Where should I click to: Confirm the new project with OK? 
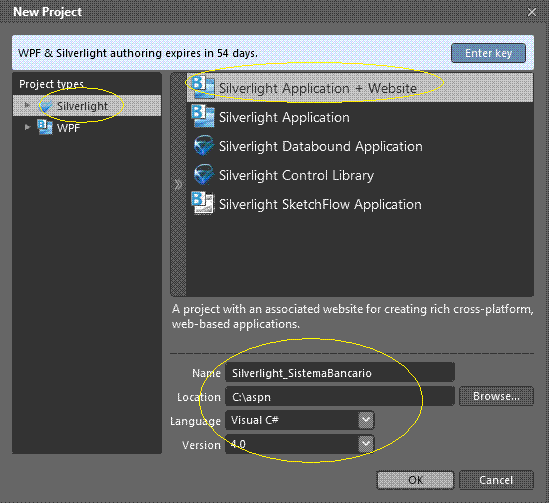415,480
